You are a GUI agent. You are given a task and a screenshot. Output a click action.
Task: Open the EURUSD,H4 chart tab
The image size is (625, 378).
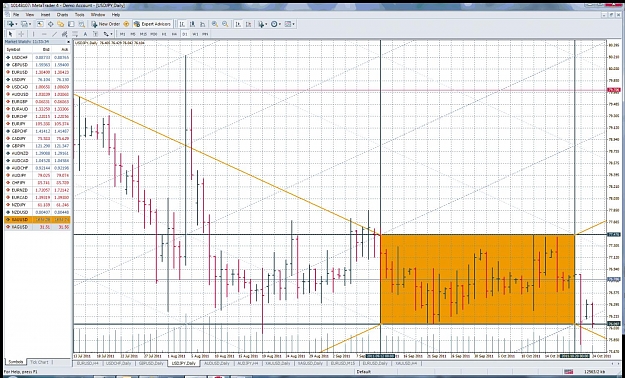[x=87, y=364]
